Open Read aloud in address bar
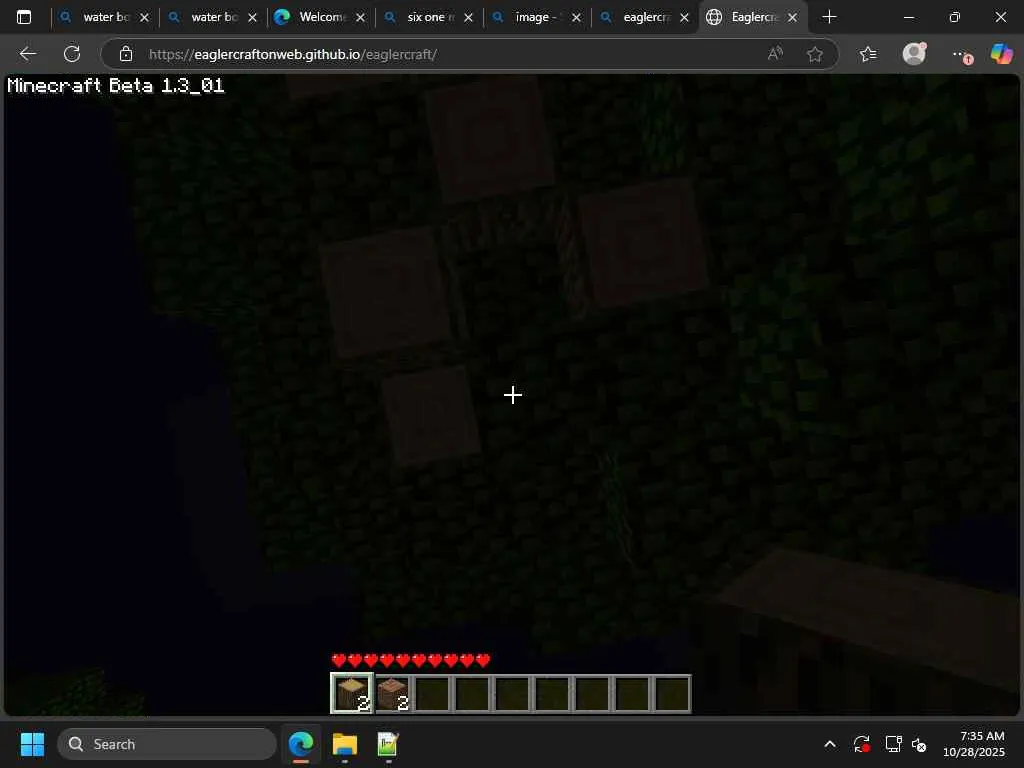Viewport: 1024px width, 768px height. [775, 54]
